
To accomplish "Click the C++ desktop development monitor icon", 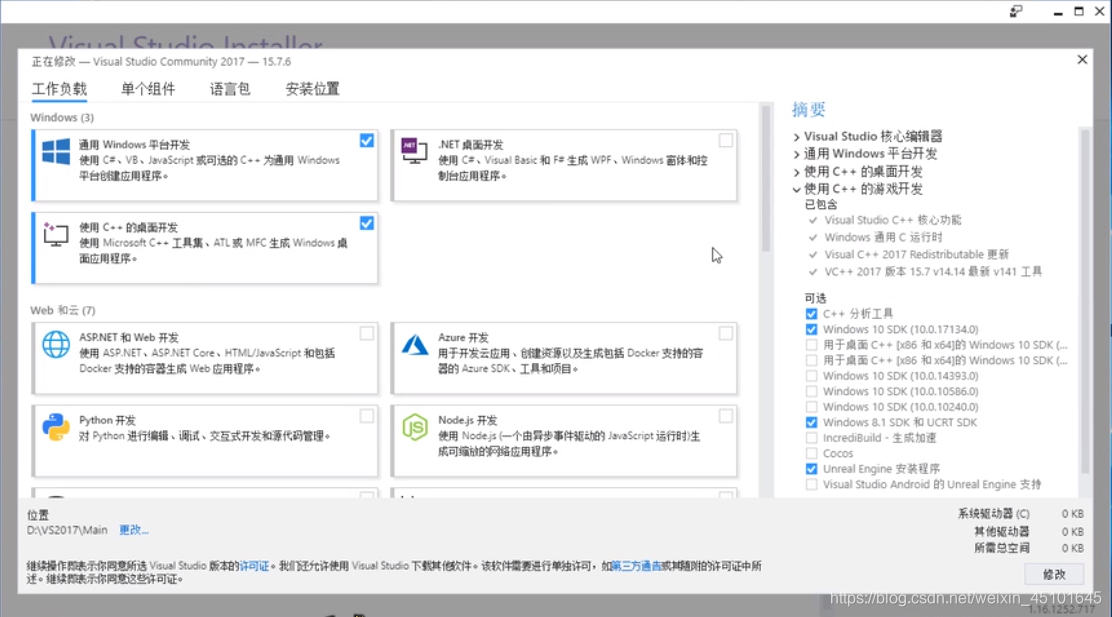I will click(x=55, y=234).
